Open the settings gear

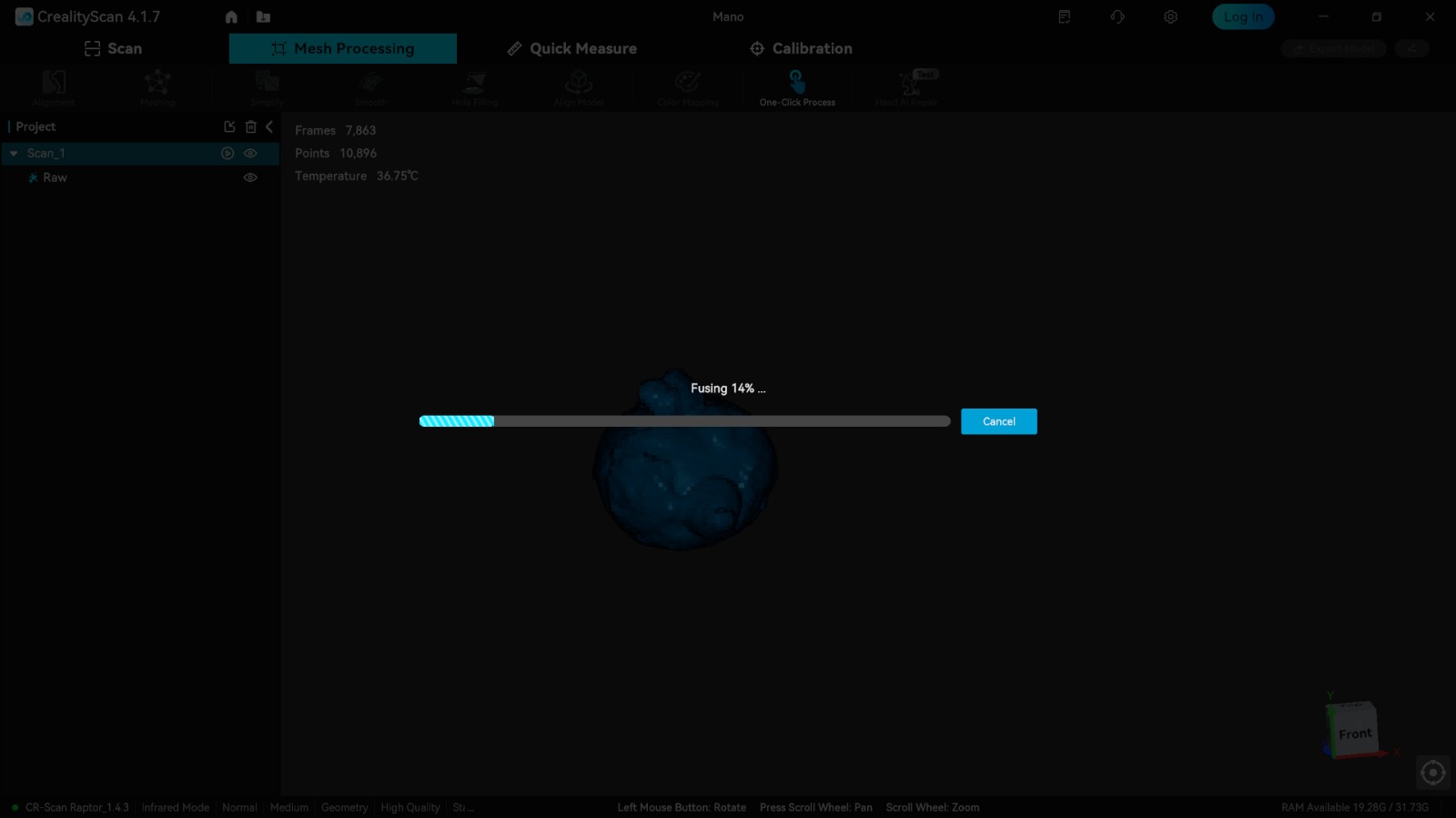click(x=1170, y=16)
